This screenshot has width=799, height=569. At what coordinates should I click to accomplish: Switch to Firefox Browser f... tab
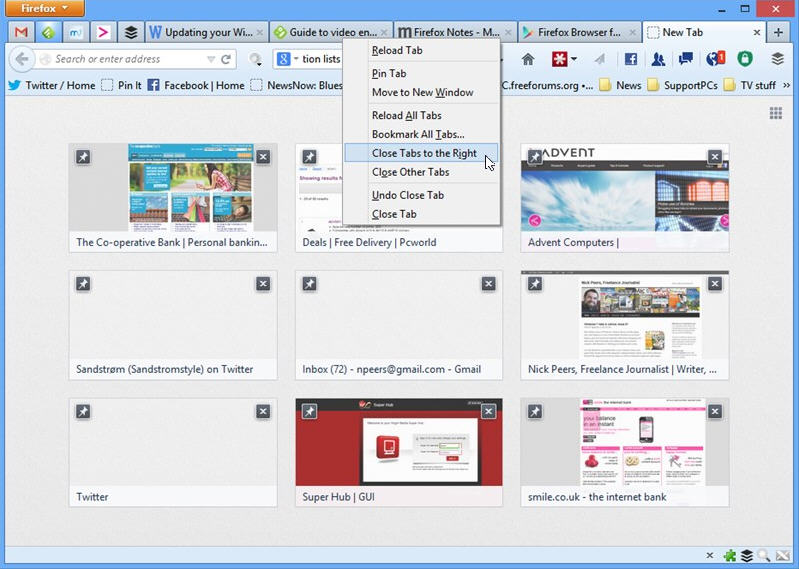pos(580,33)
